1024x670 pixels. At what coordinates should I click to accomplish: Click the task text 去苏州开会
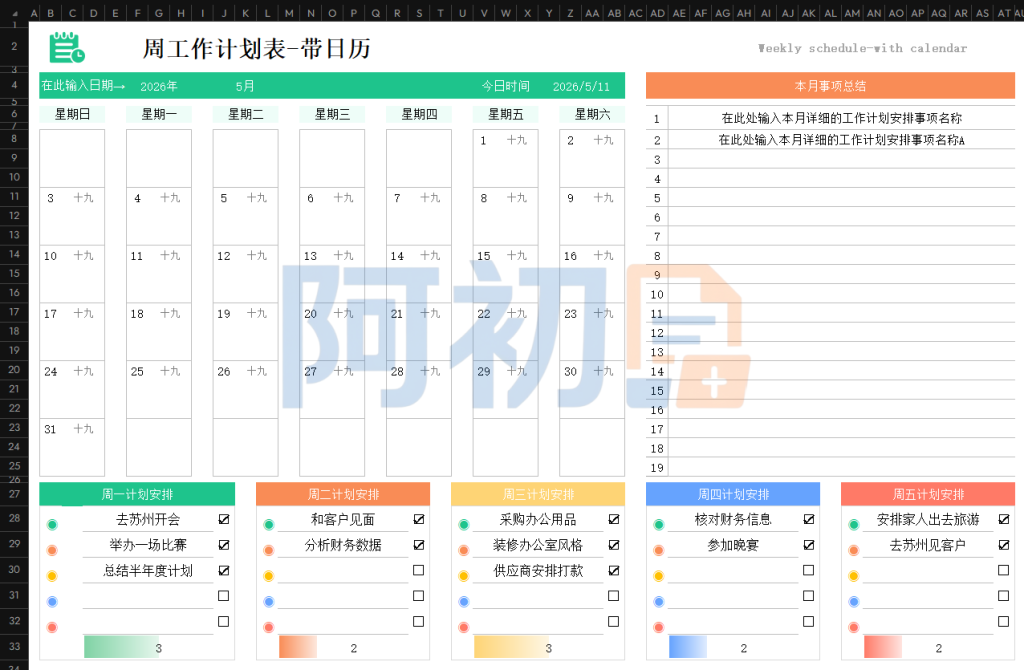[x=148, y=519]
